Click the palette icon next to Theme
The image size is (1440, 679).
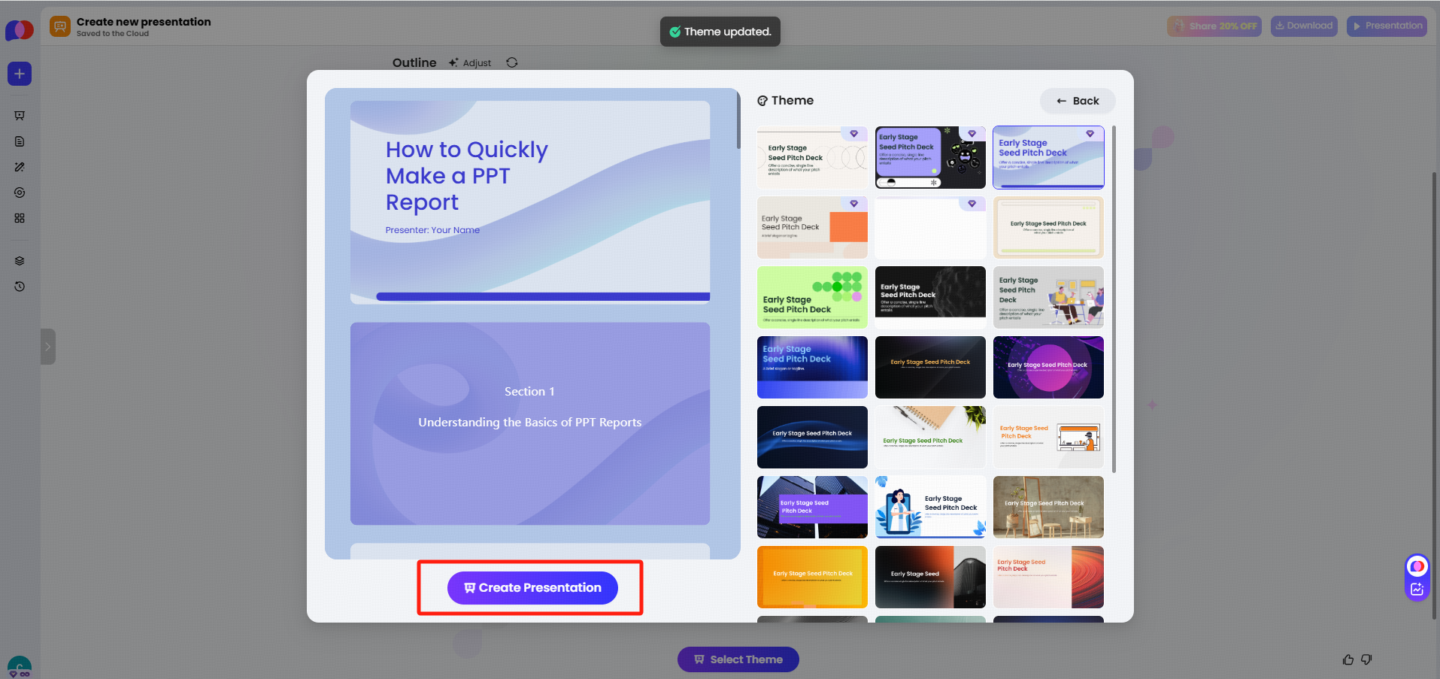pyautogui.click(x=762, y=101)
